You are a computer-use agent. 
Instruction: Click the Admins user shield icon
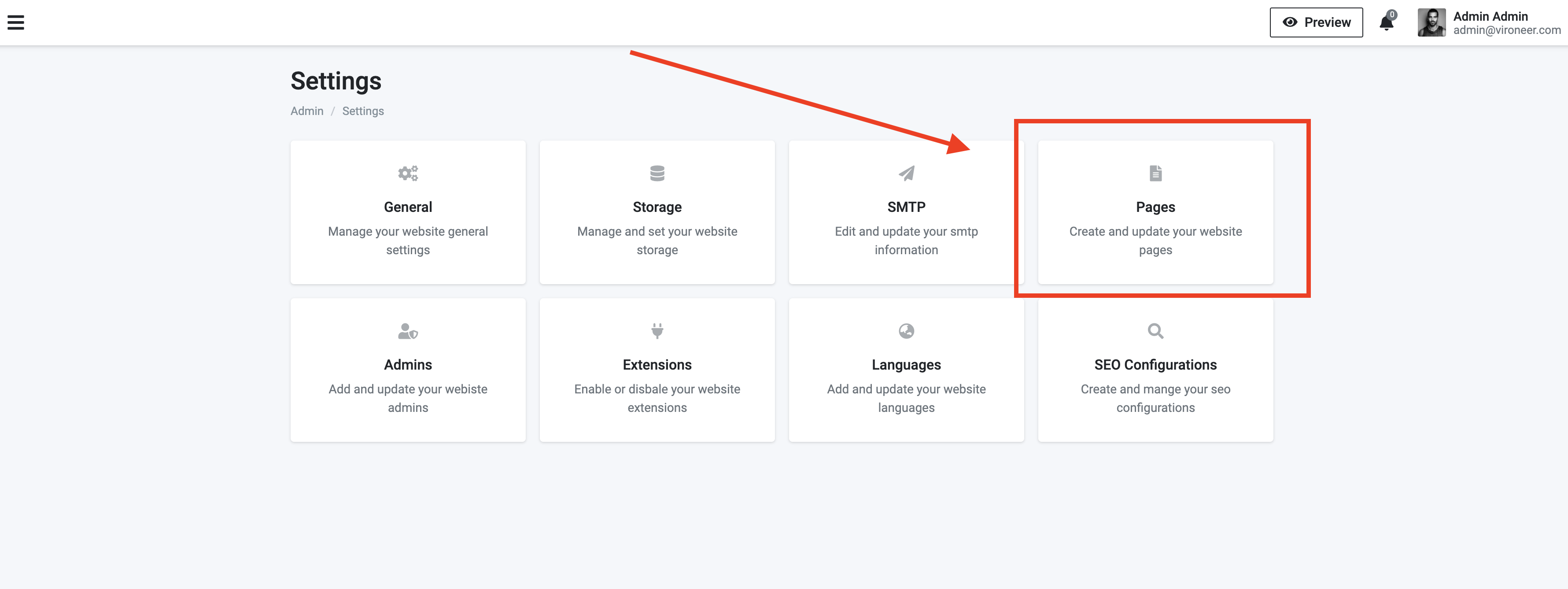point(408,331)
